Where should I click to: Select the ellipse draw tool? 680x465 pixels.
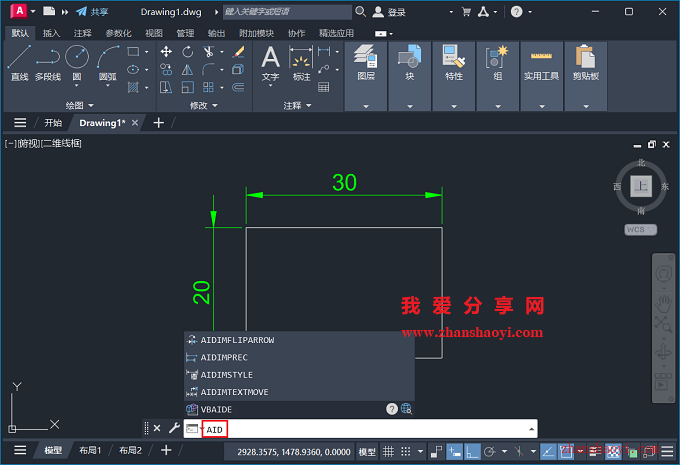coord(133,69)
